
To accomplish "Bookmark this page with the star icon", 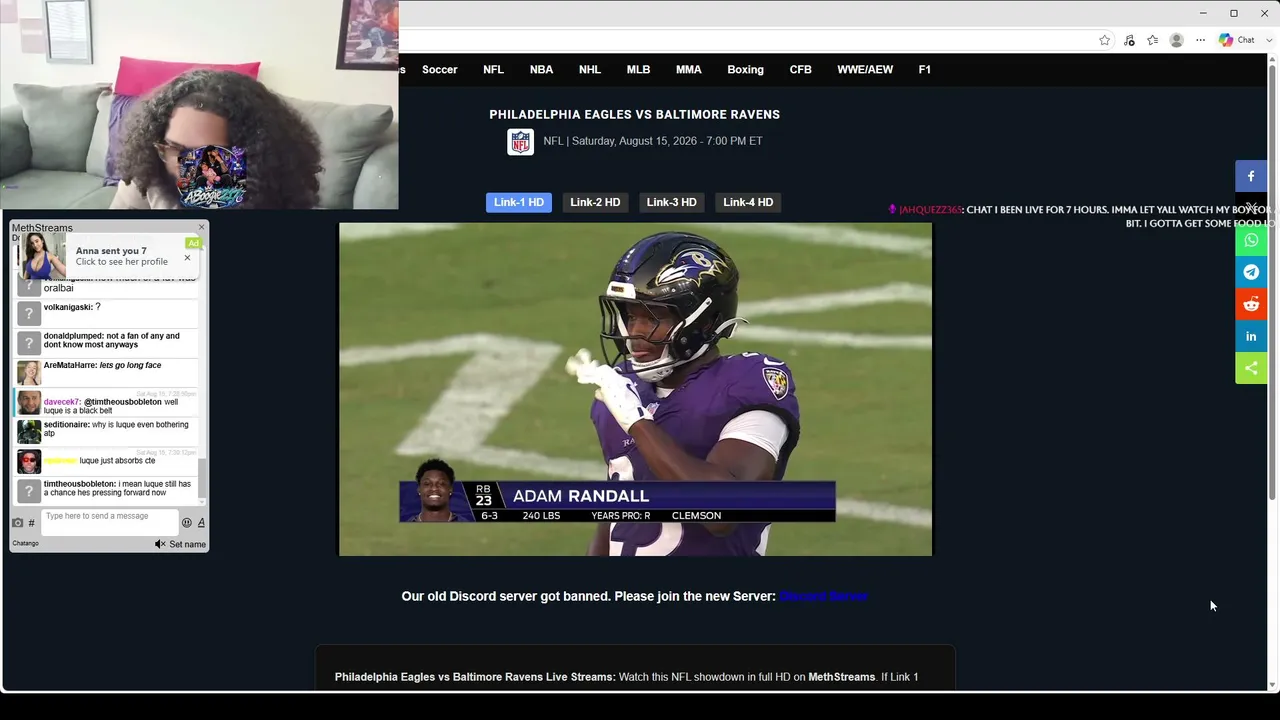I will (1104, 40).
